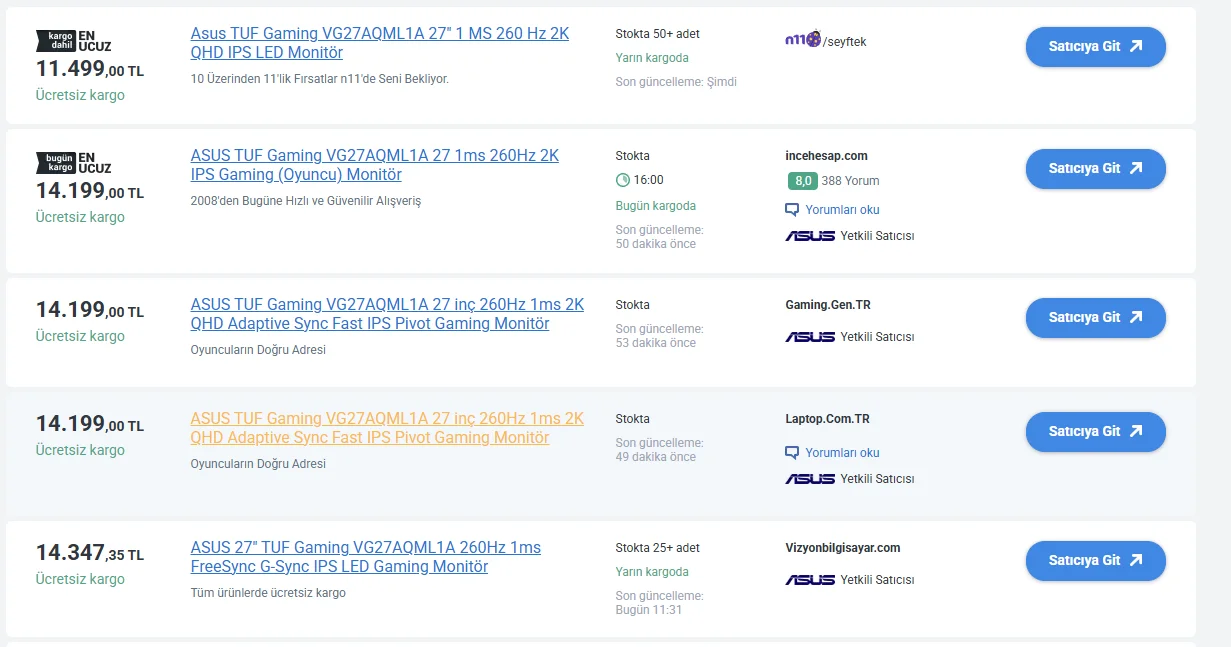Open the 'IPS Gaming (Oyuncu) Monitör' product link
This screenshot has width=1231, height=647.
click(x=375, y=165)
